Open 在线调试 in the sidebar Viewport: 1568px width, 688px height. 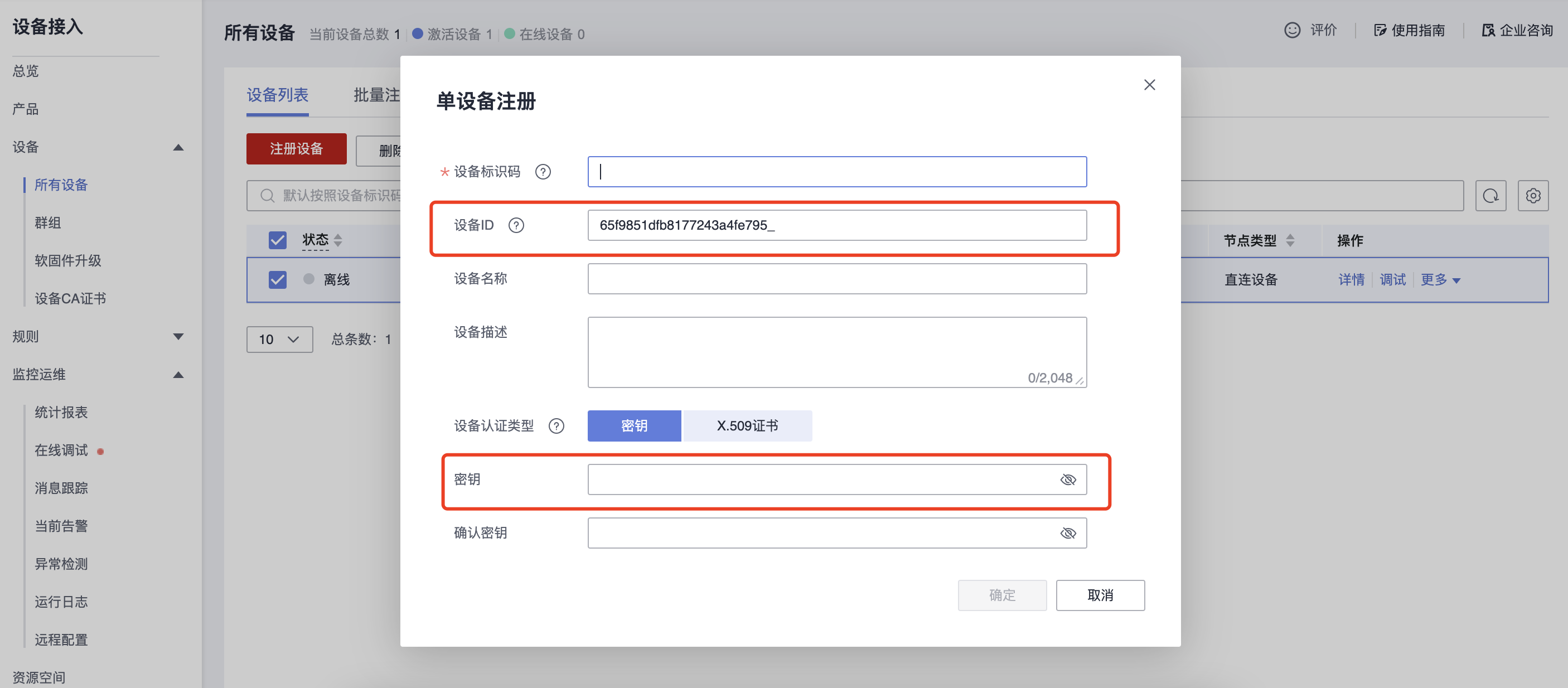[61, 450]
